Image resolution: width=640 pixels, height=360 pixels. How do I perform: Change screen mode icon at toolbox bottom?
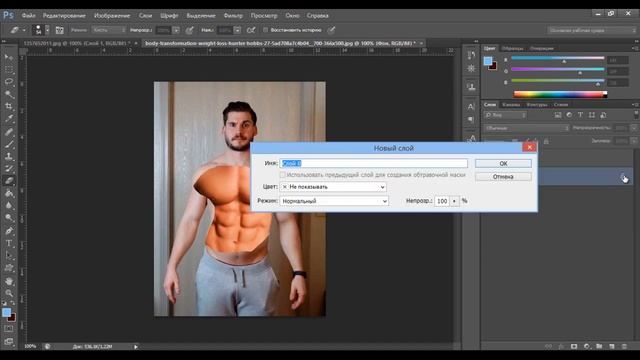click(9, 341)
